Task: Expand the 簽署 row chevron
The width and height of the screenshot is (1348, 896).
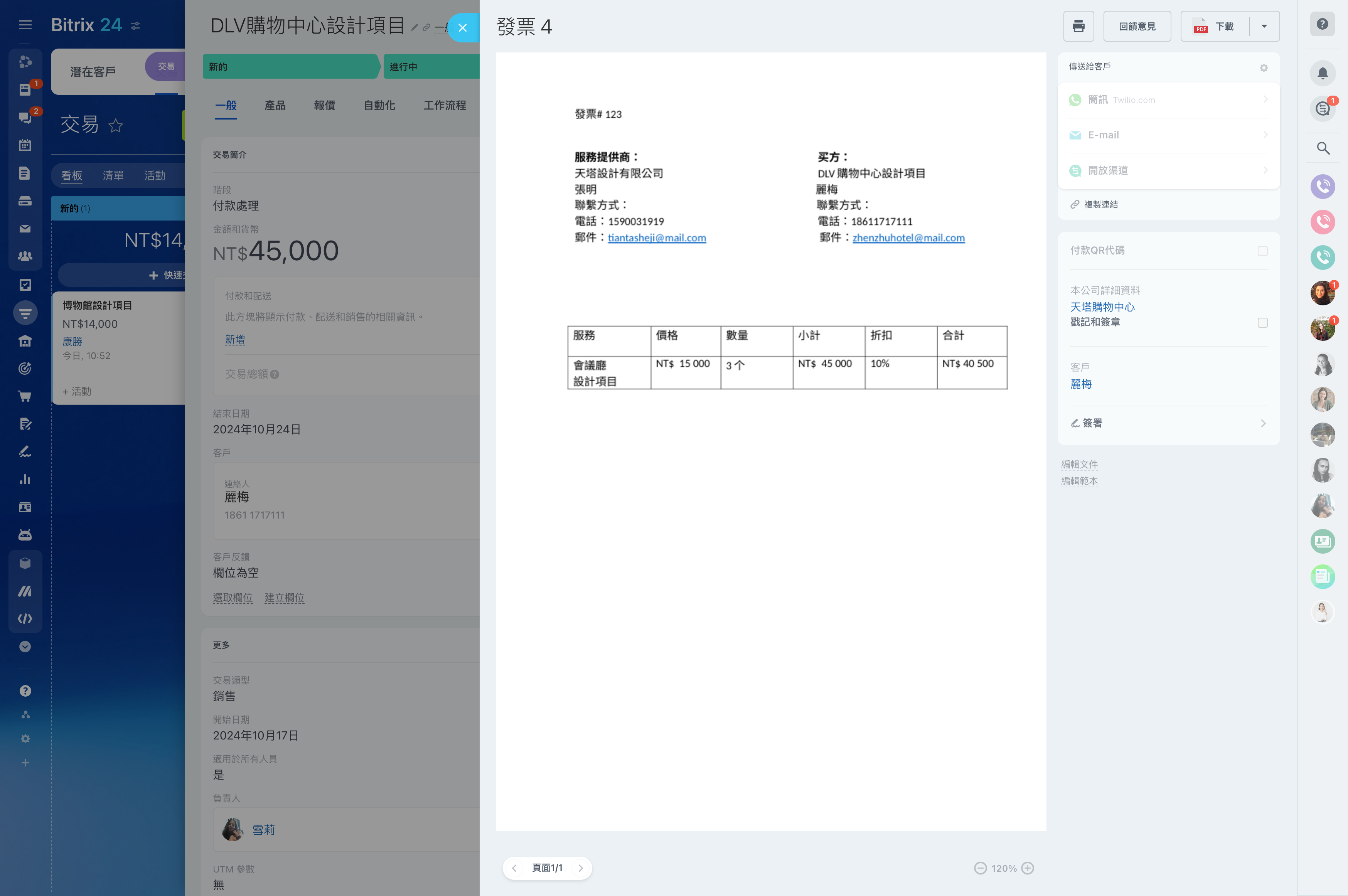Action: pos(1263,423)
